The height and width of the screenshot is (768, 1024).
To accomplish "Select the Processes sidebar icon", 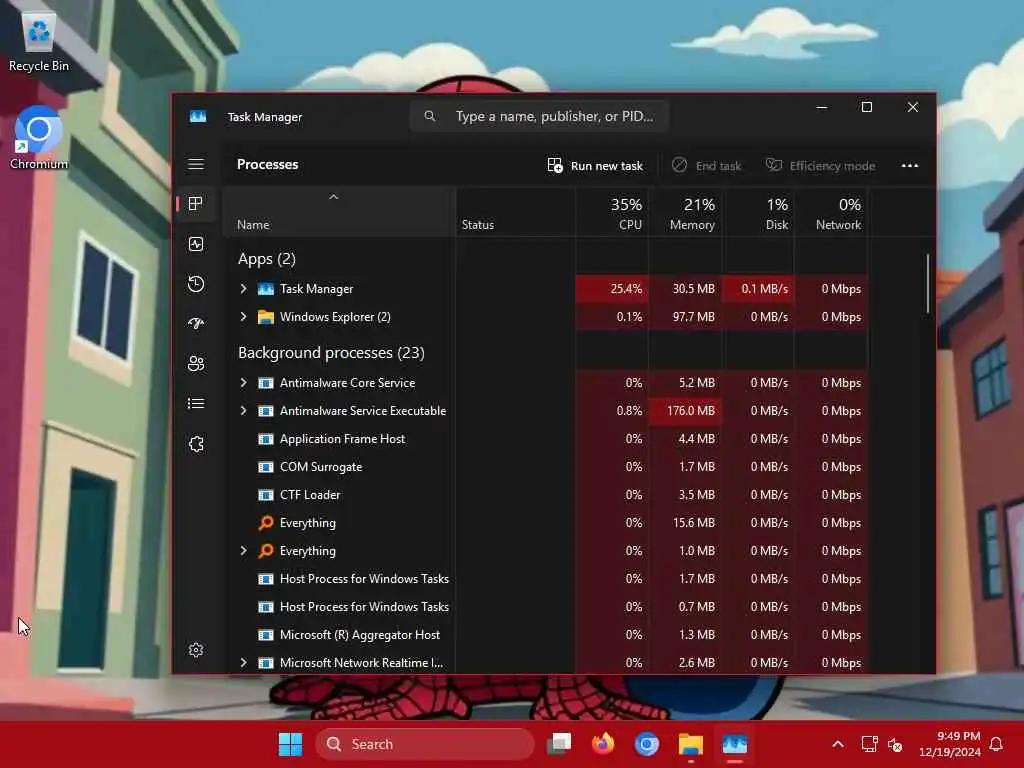I will pyautogui.click(x=196, y=204).
